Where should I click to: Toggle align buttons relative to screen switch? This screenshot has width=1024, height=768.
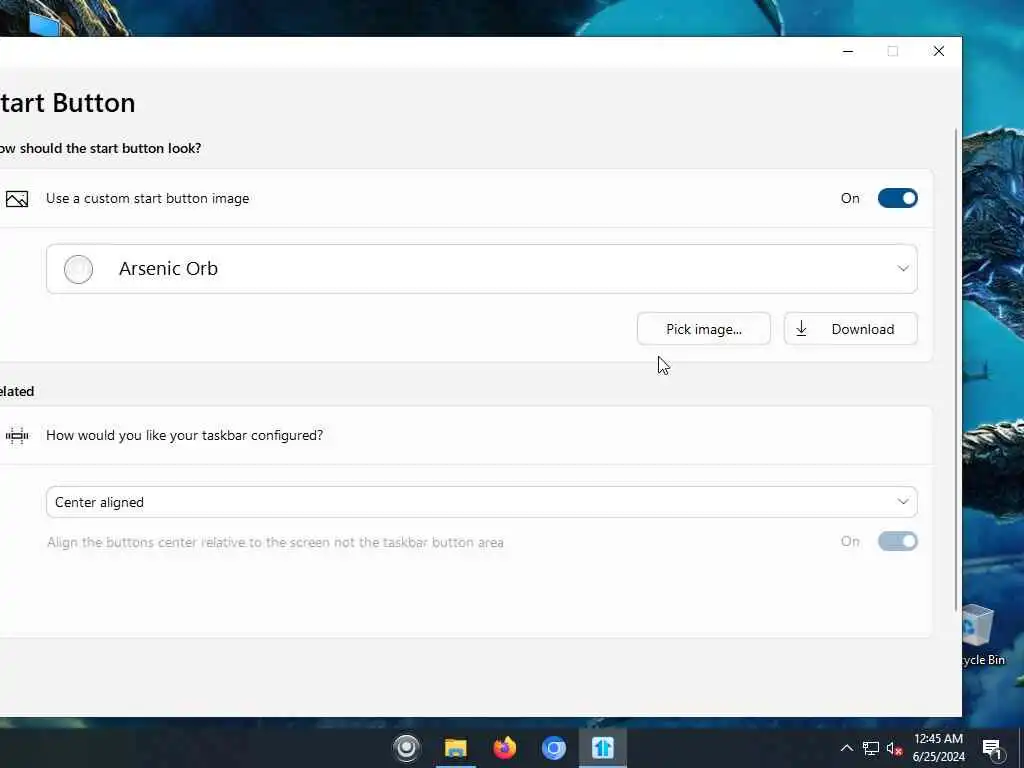pyautogui.click(x=897, y=541)
